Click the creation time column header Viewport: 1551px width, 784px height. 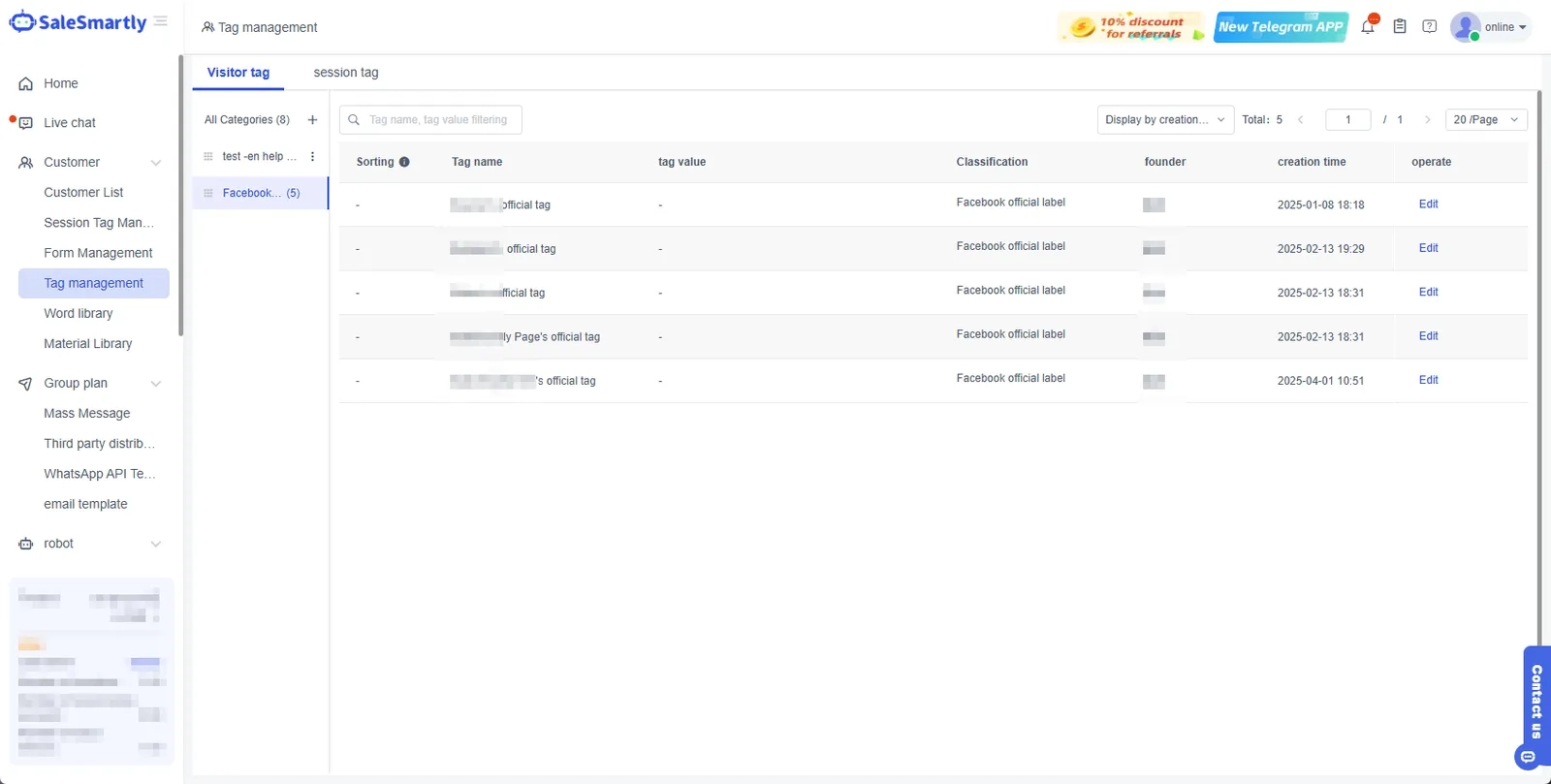[x=1312, y=162]
